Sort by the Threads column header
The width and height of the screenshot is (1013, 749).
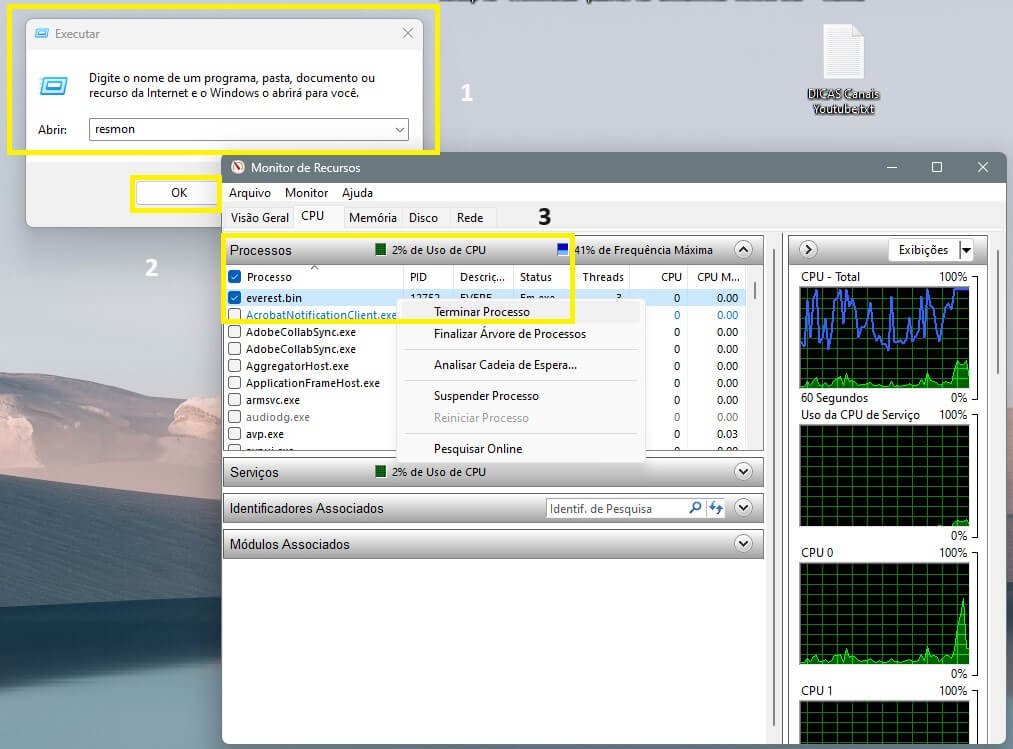[603, 277]
